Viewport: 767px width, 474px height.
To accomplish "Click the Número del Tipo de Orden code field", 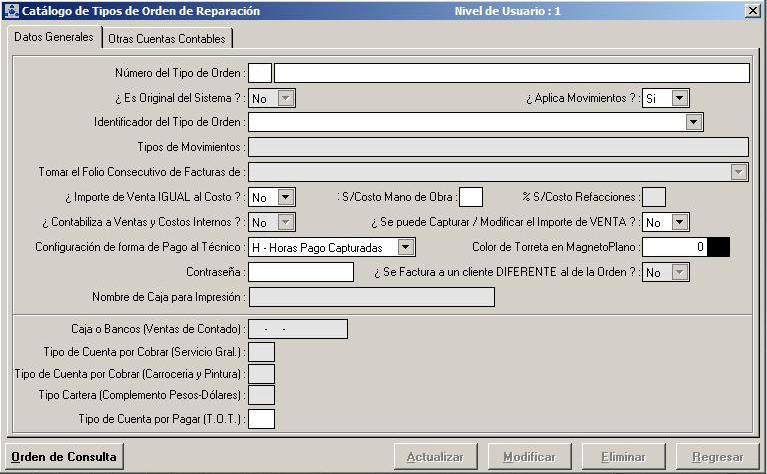I will click(259, 73).
